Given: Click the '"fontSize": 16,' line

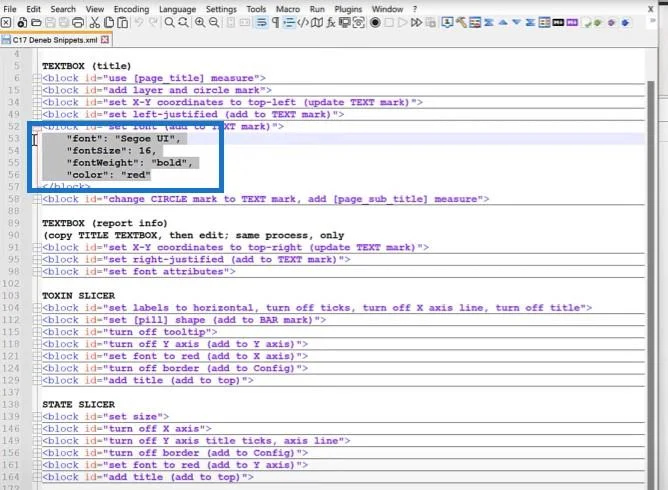Looking at the screenshot, I should click(x=112, y=151).
